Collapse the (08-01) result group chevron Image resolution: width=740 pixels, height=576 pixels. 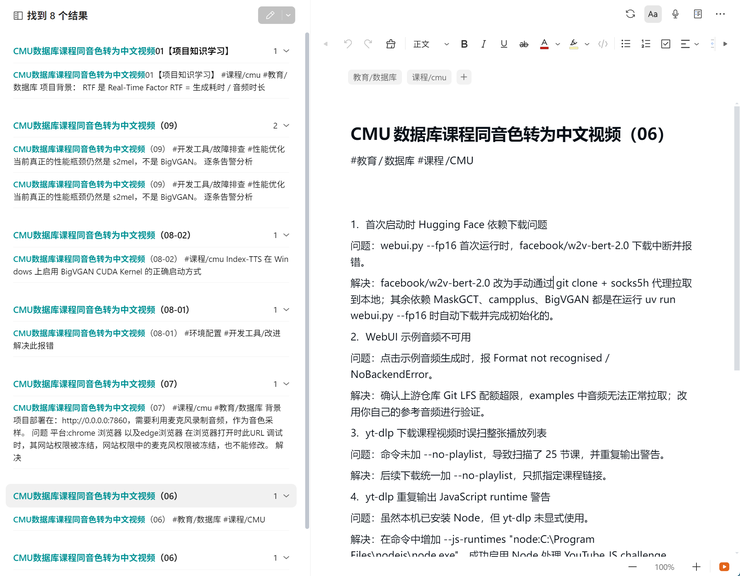tap(286, 310)
